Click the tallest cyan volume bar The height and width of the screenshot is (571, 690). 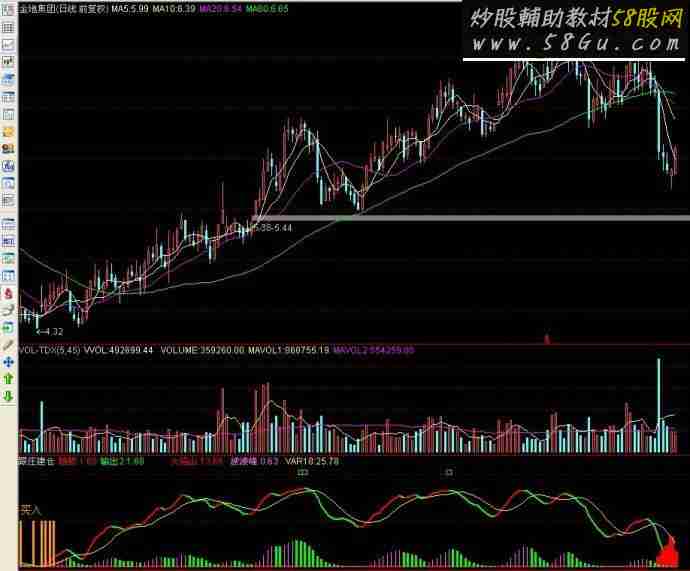(x=659, y=406)
